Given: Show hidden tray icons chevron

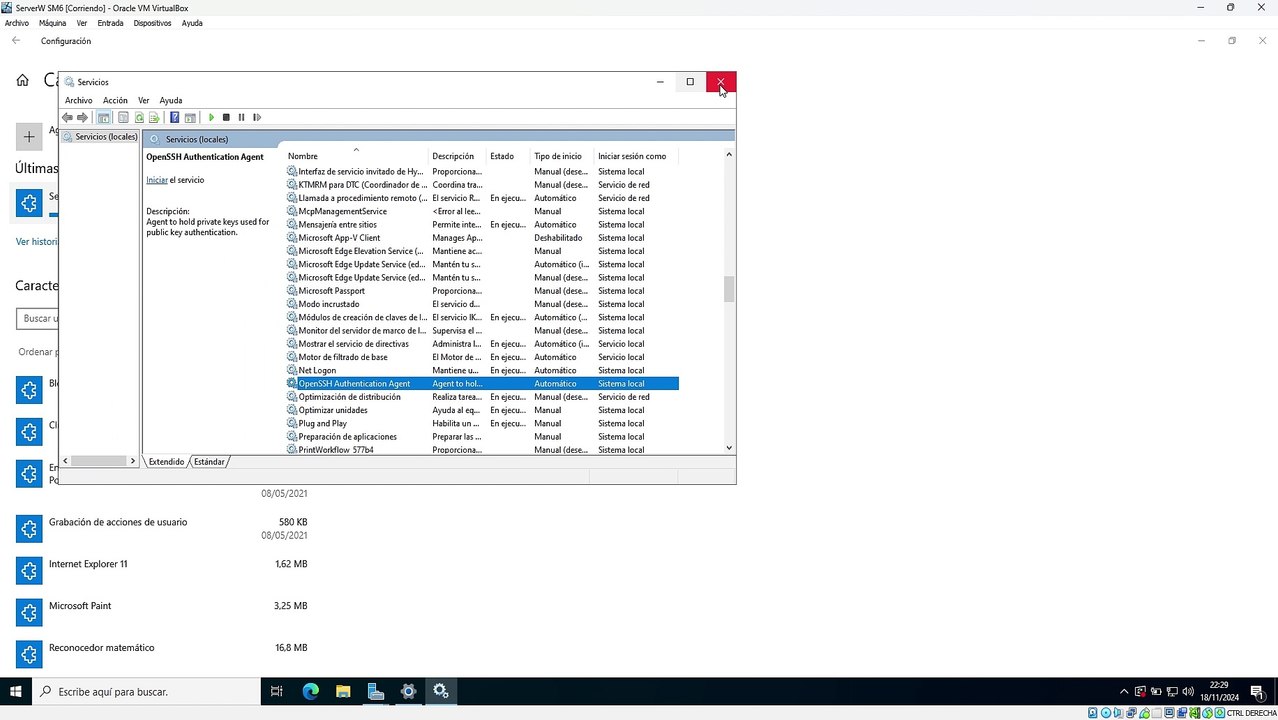Looking at the screenshot, I should click(1124, 691).
